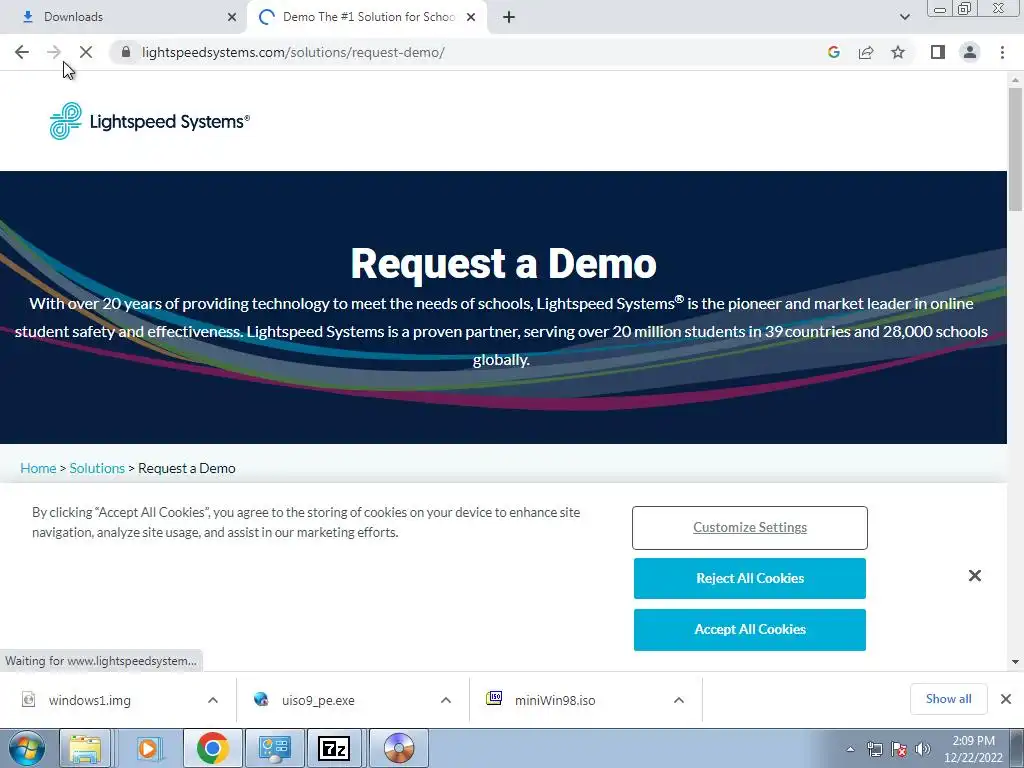Click the page vertical scrollbar thumb
The height and width of the screenshot is (768, 1024).
tap(1015, 150)
